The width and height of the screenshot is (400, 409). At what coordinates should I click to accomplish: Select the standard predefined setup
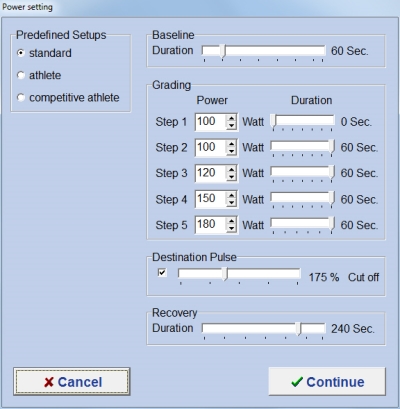[21, 53]
